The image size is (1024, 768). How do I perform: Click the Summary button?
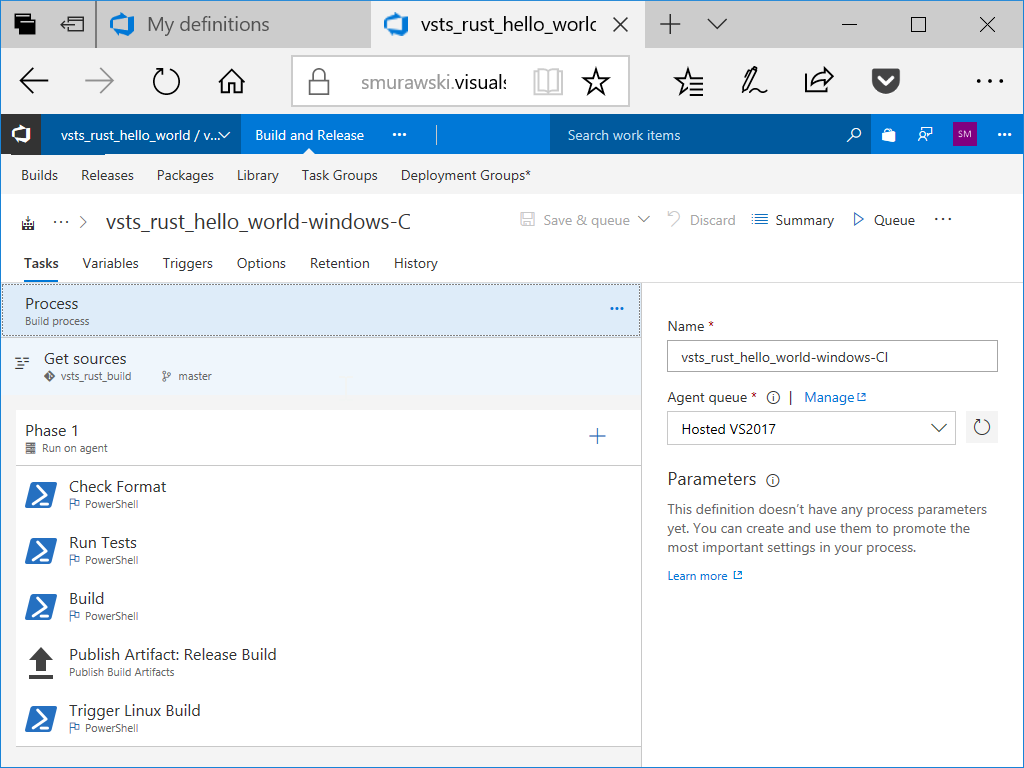(793, 220)
